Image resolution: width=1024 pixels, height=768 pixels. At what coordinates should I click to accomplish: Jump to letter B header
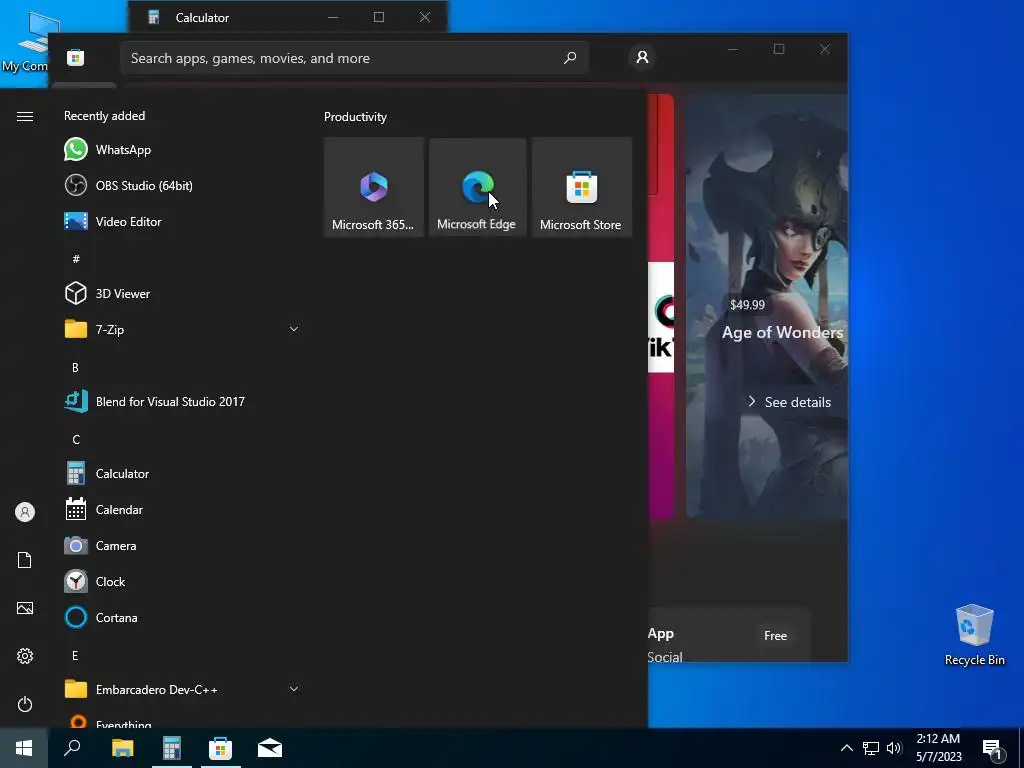pyautogui.click(x=75, y=368)
